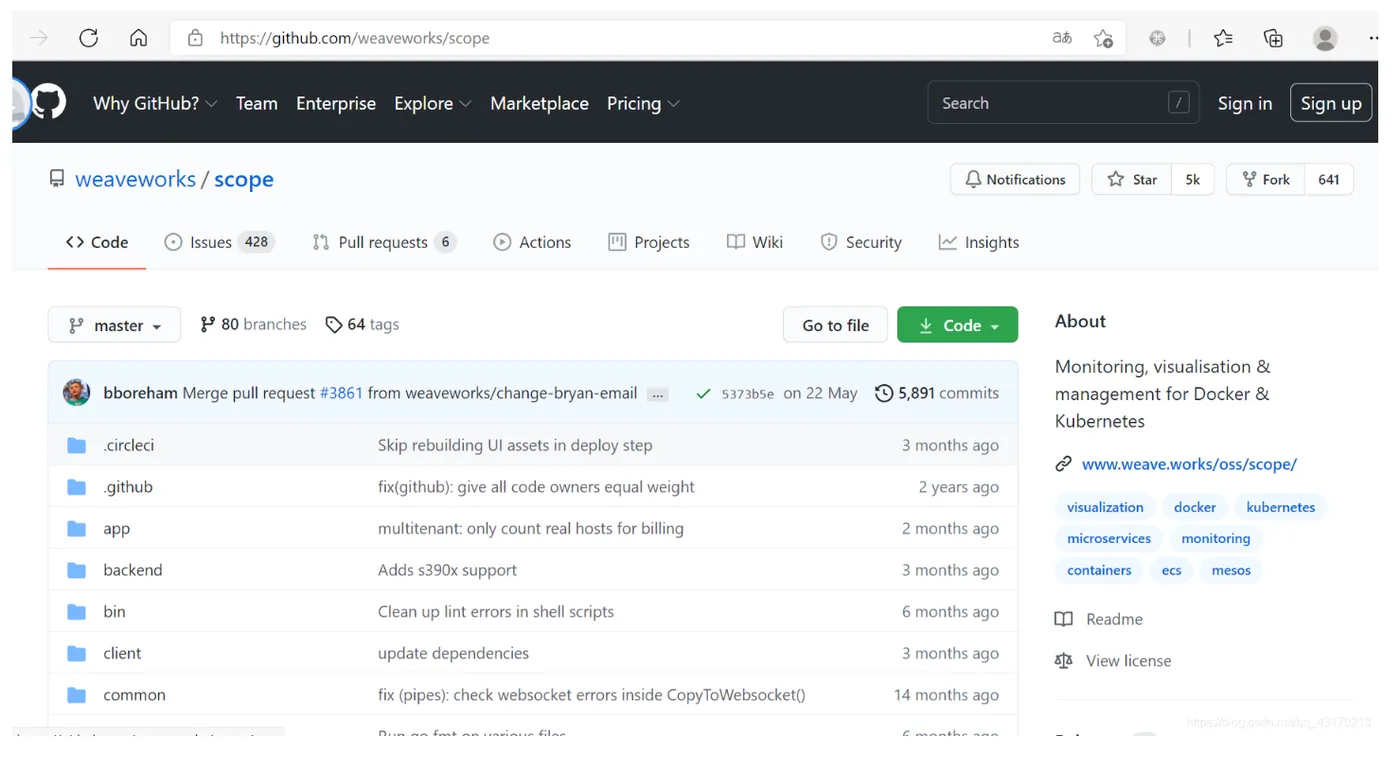Open the master branch selector
This screenshot has height=771, width=1400.
coord(114,325)
